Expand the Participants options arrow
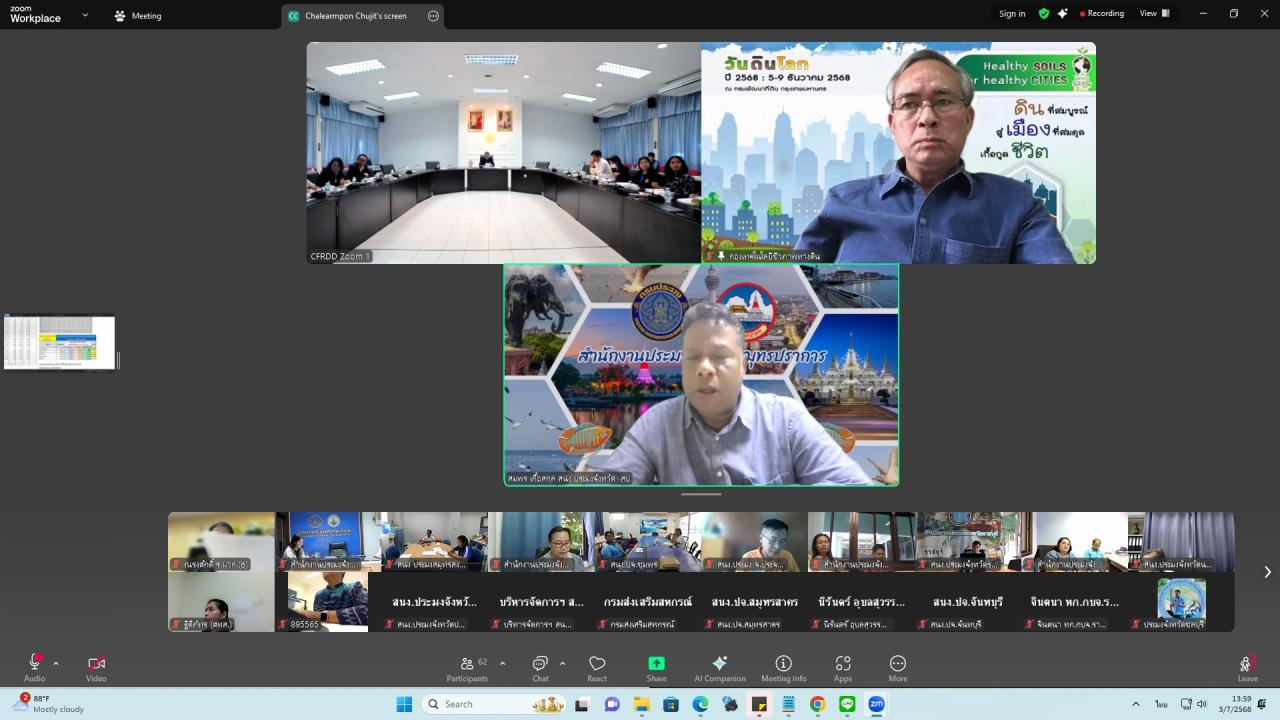Screen dimensions: 1280x720 [x=502, y=663]
